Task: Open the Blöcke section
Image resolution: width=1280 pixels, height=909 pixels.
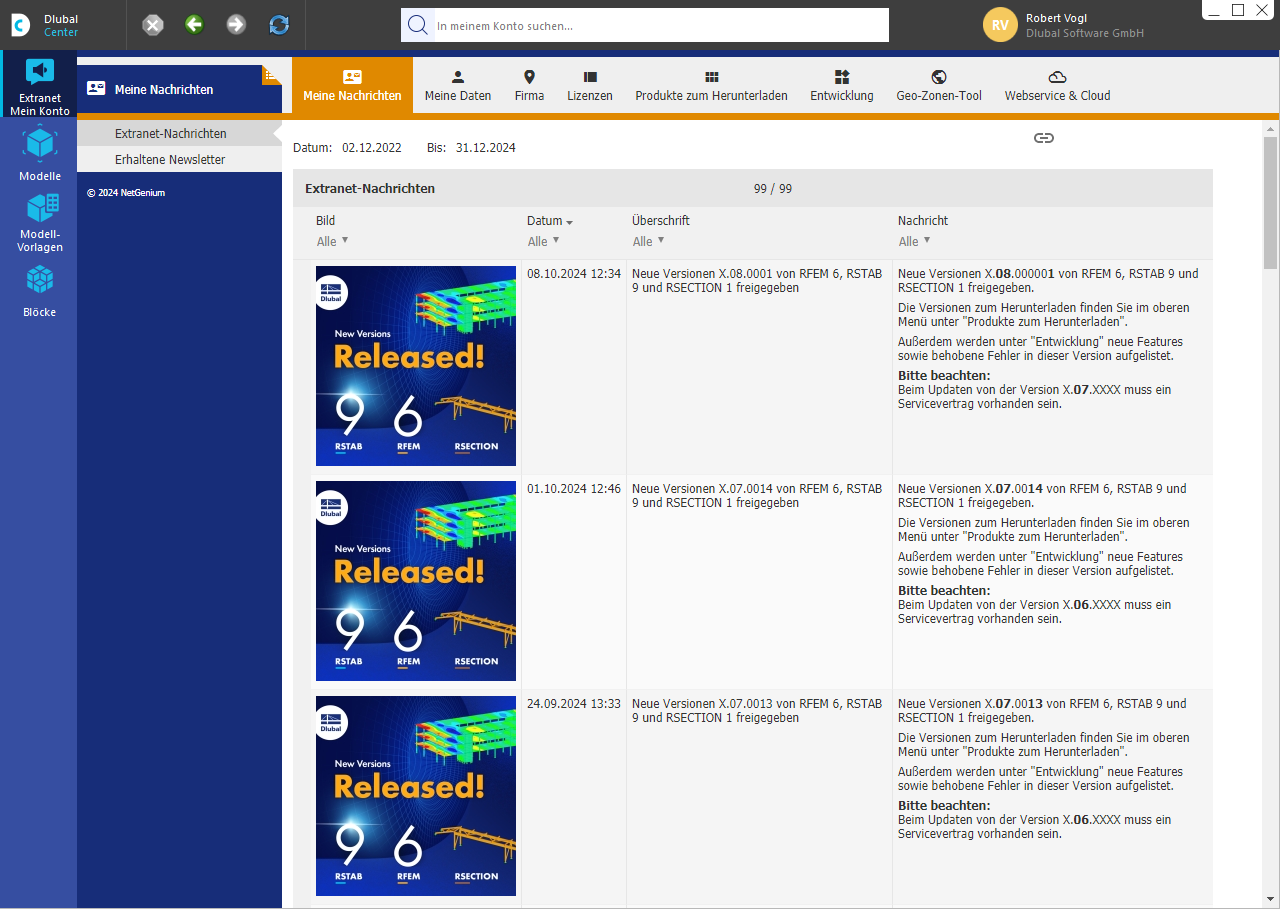Action: point(39,292)
